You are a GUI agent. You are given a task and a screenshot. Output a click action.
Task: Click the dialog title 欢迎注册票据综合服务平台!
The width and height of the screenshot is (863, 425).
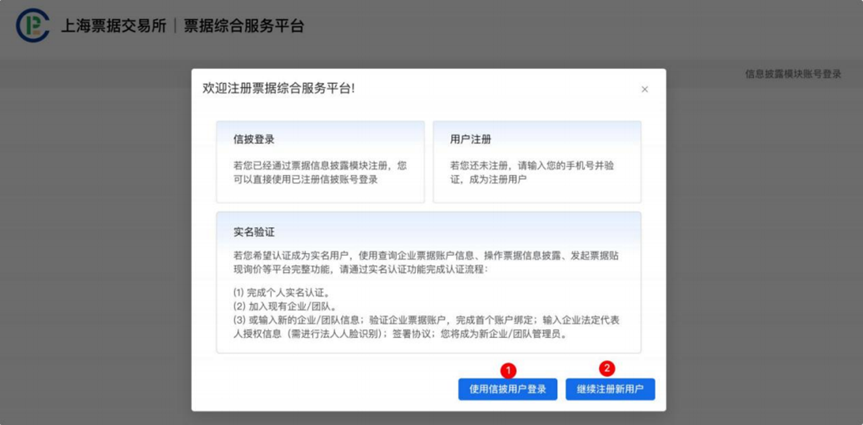[x=278, y=88]
